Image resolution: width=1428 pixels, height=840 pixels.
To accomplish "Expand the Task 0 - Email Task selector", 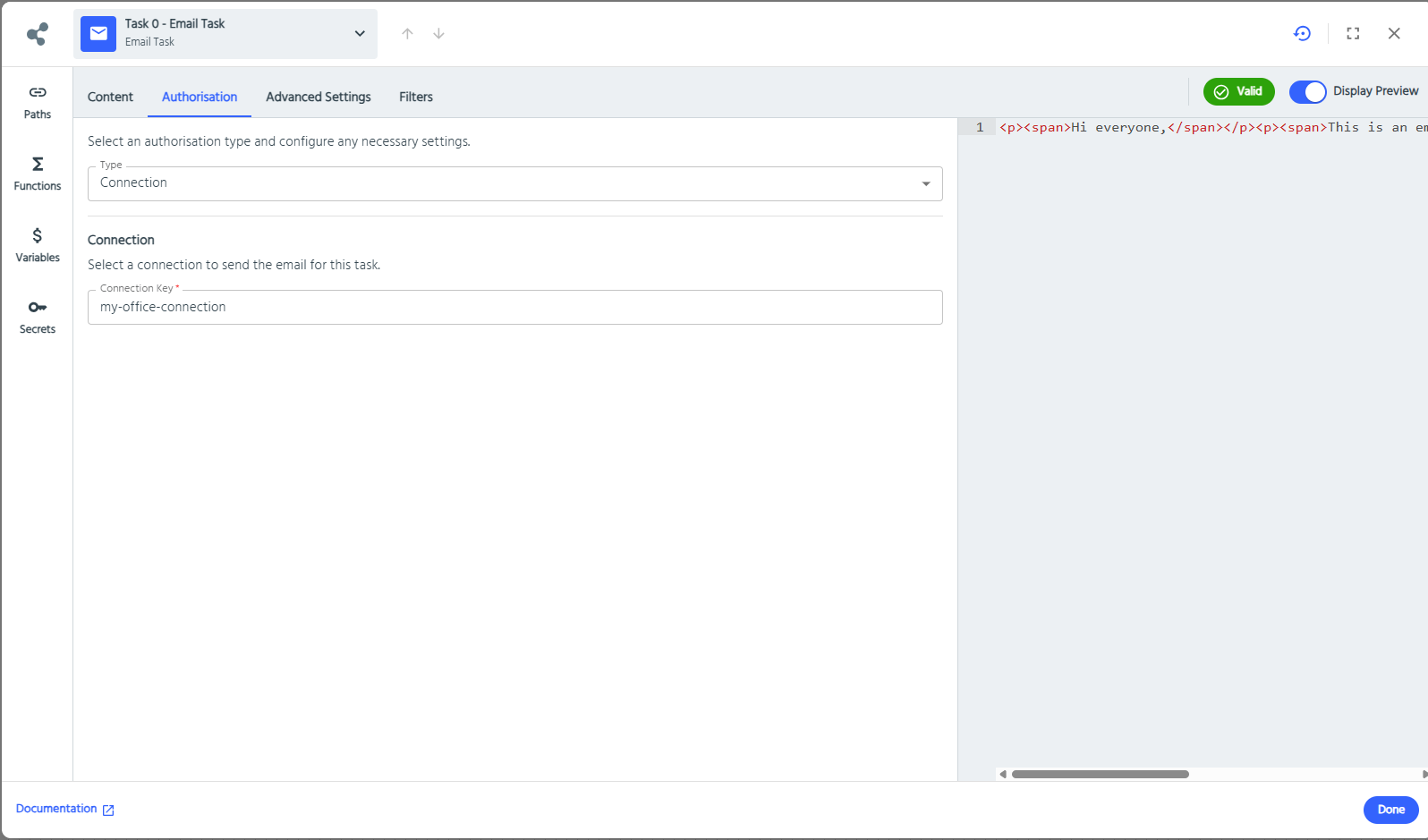I will pos(225,34).
